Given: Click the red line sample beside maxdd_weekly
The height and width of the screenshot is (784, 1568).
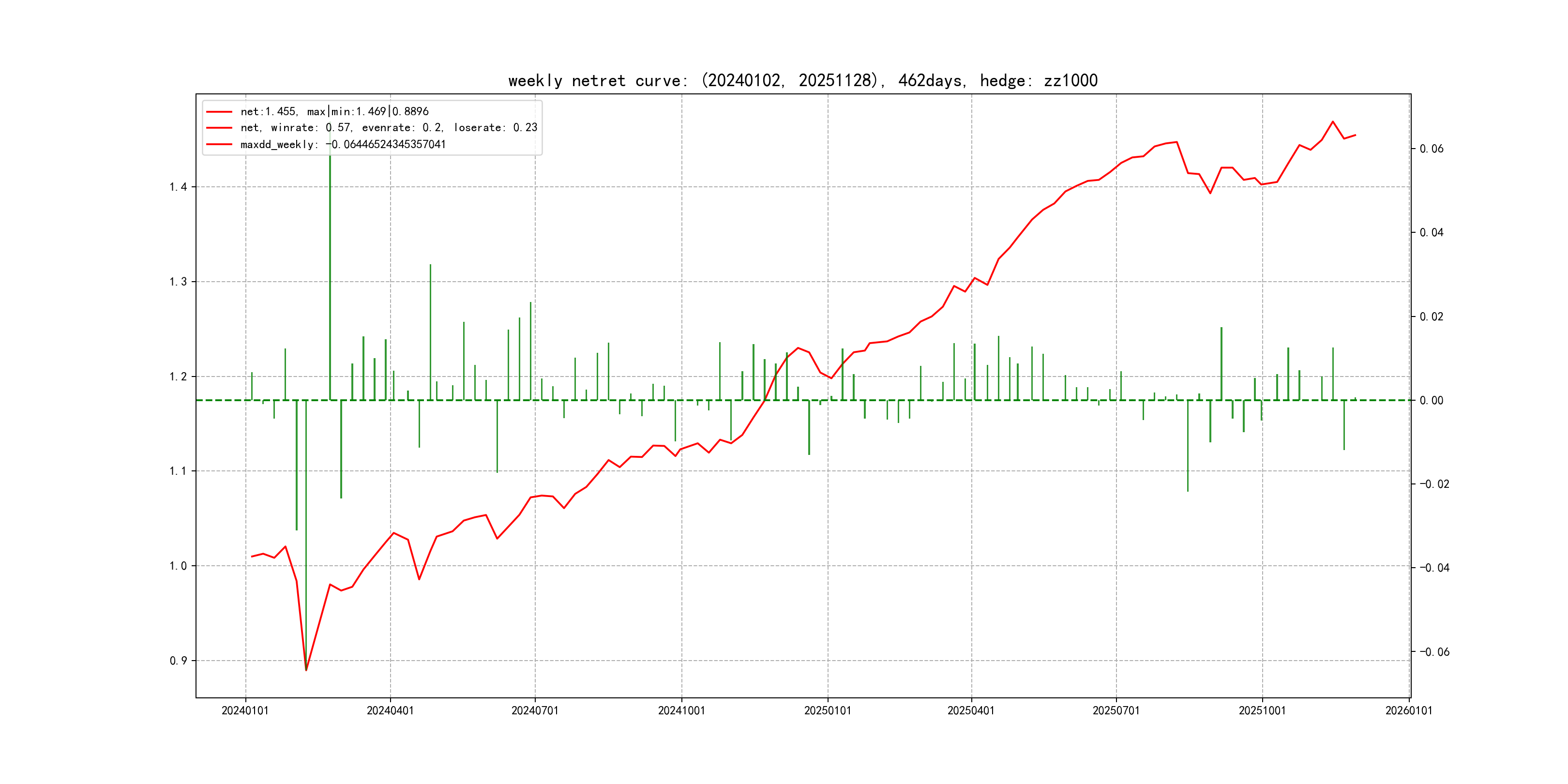Looking at the screenshot, I should pos(219,144).
